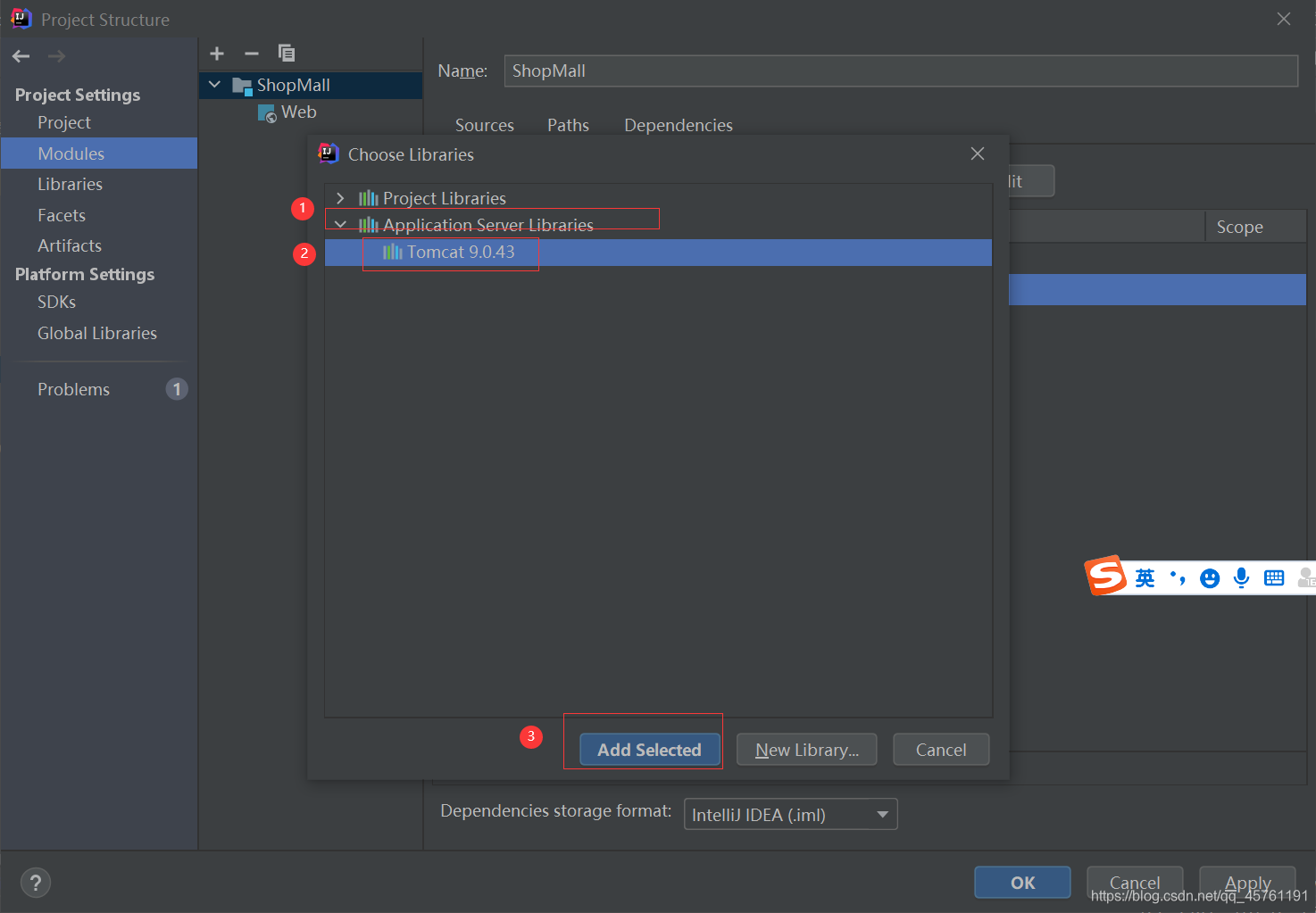
Task: Click the Project Libraries icon
Action: pos(369,198)
